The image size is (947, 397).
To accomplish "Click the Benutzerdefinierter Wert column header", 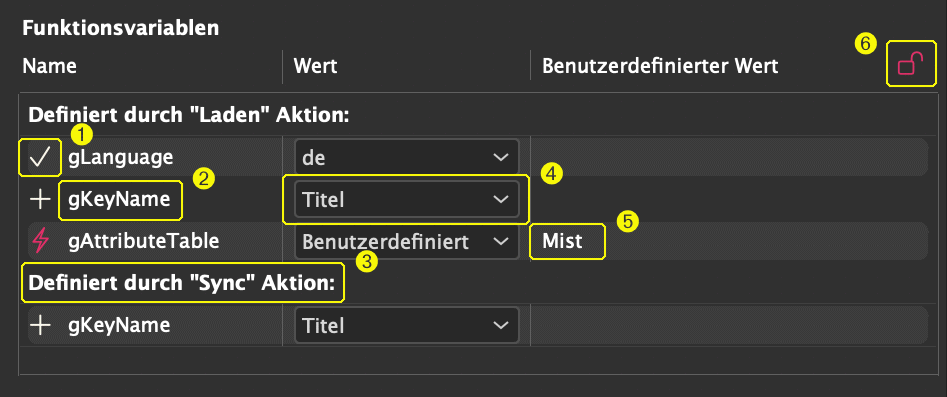I will (660, 66).
